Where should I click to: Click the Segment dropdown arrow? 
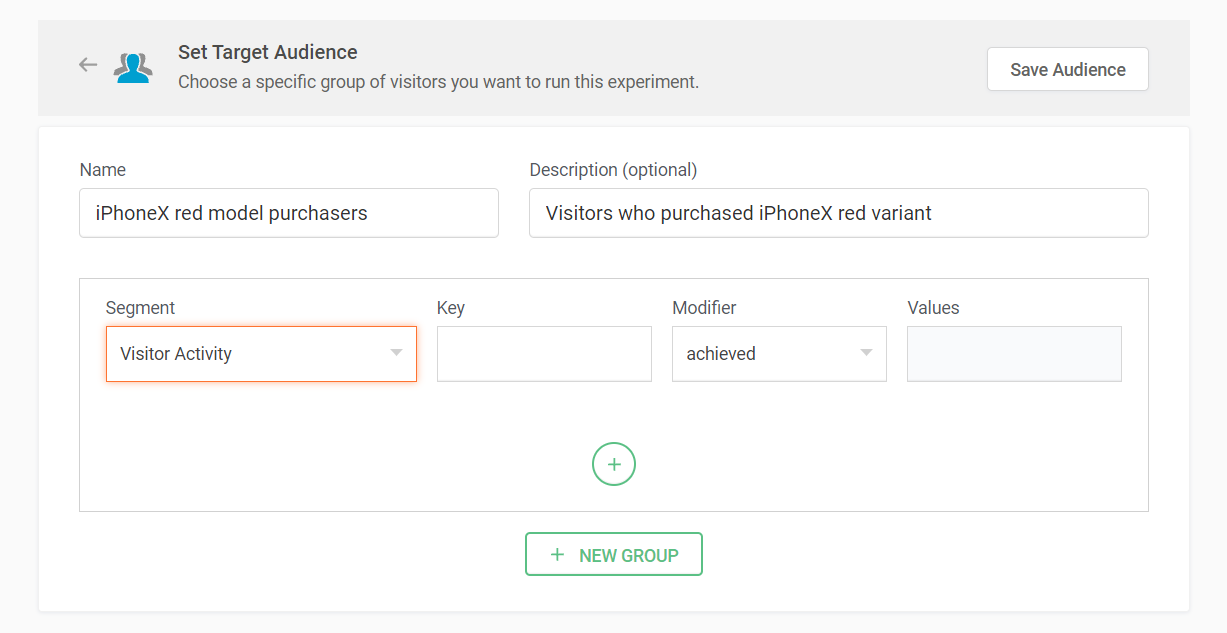point(396,353)
